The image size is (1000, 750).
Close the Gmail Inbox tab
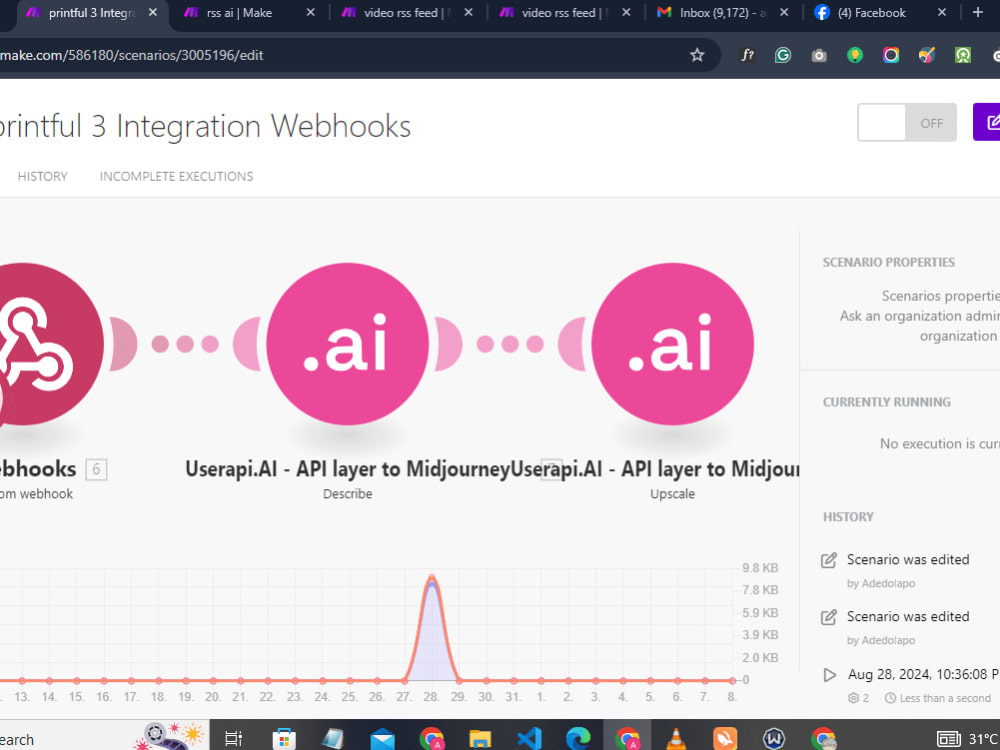coord(784,12)
